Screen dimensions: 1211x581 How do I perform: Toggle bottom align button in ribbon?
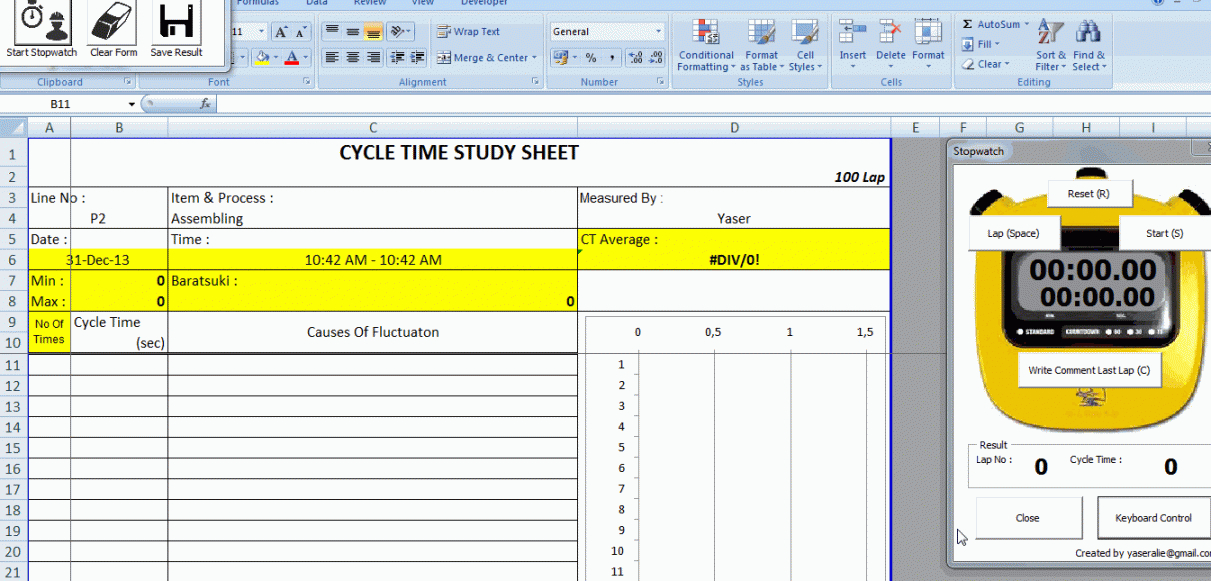point(372,32)
